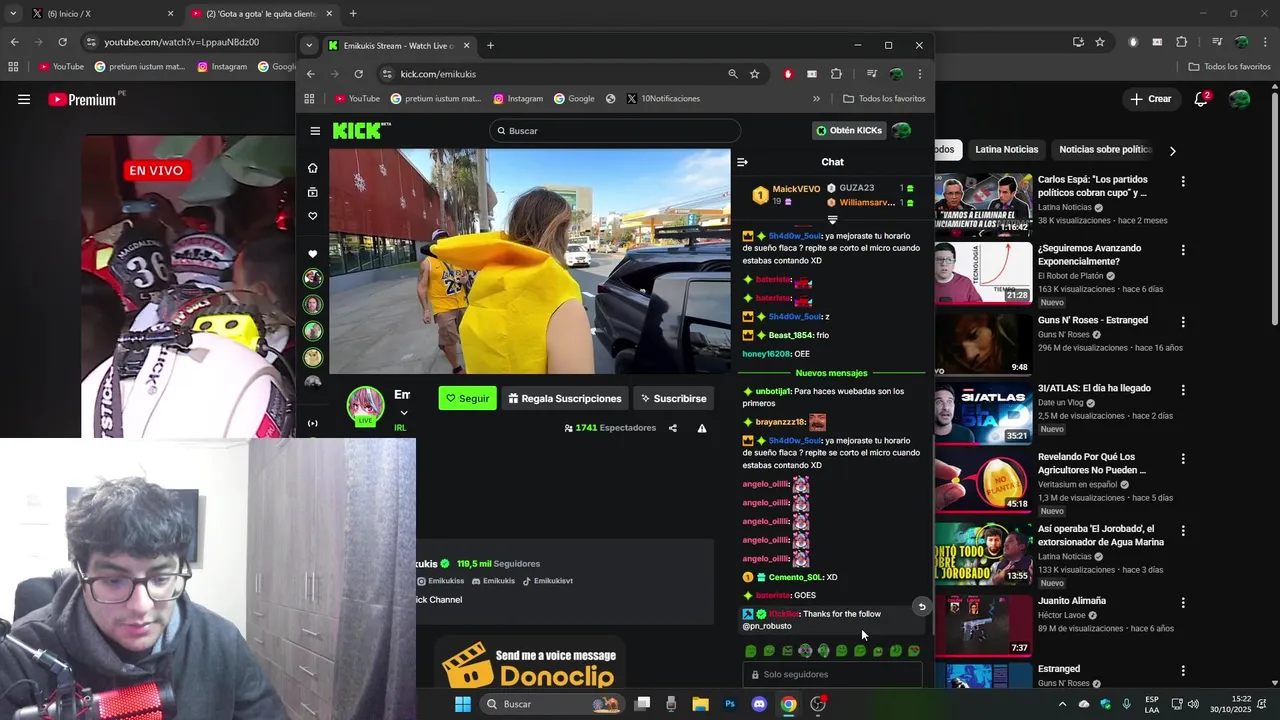Click Suscribirse button

[x=673, y=398]
